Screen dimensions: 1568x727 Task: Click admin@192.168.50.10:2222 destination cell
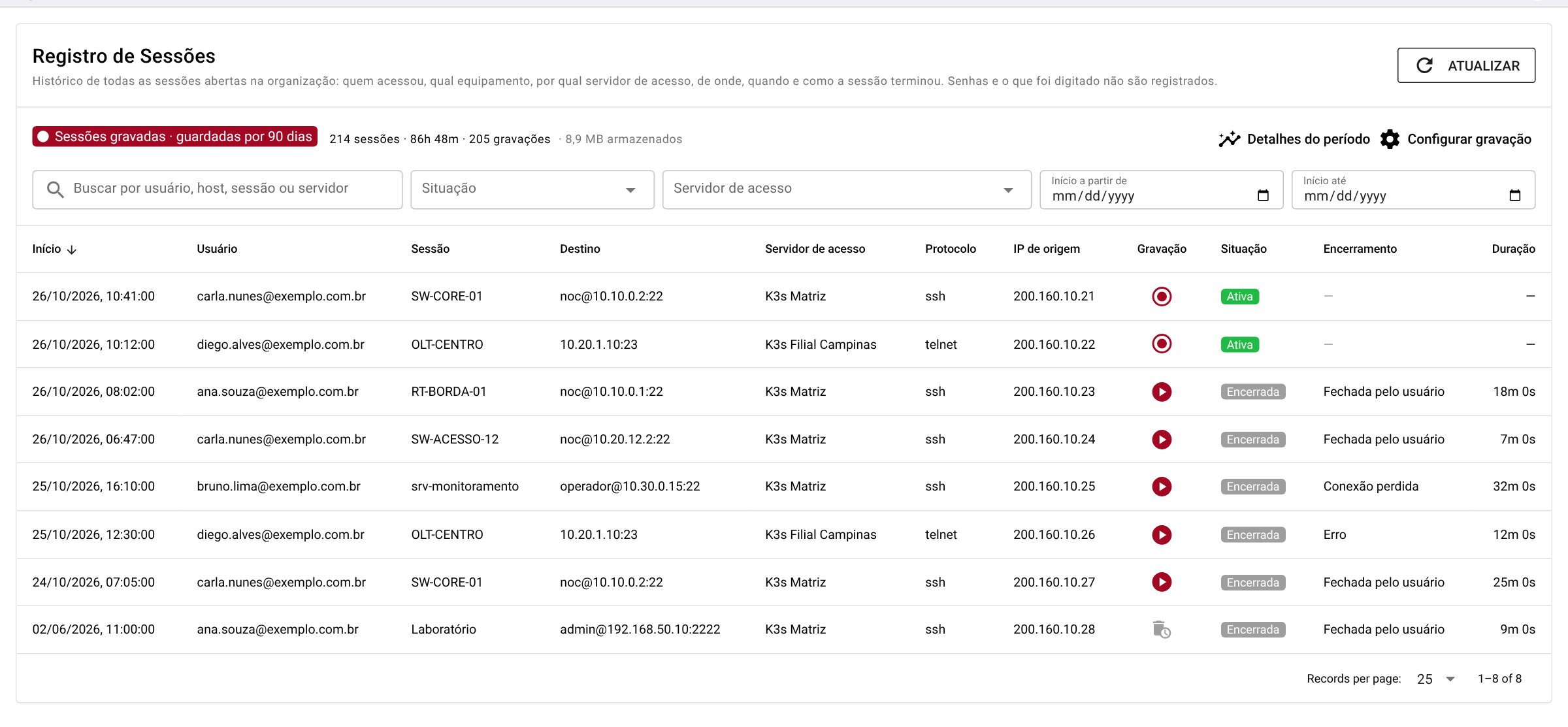640,630
